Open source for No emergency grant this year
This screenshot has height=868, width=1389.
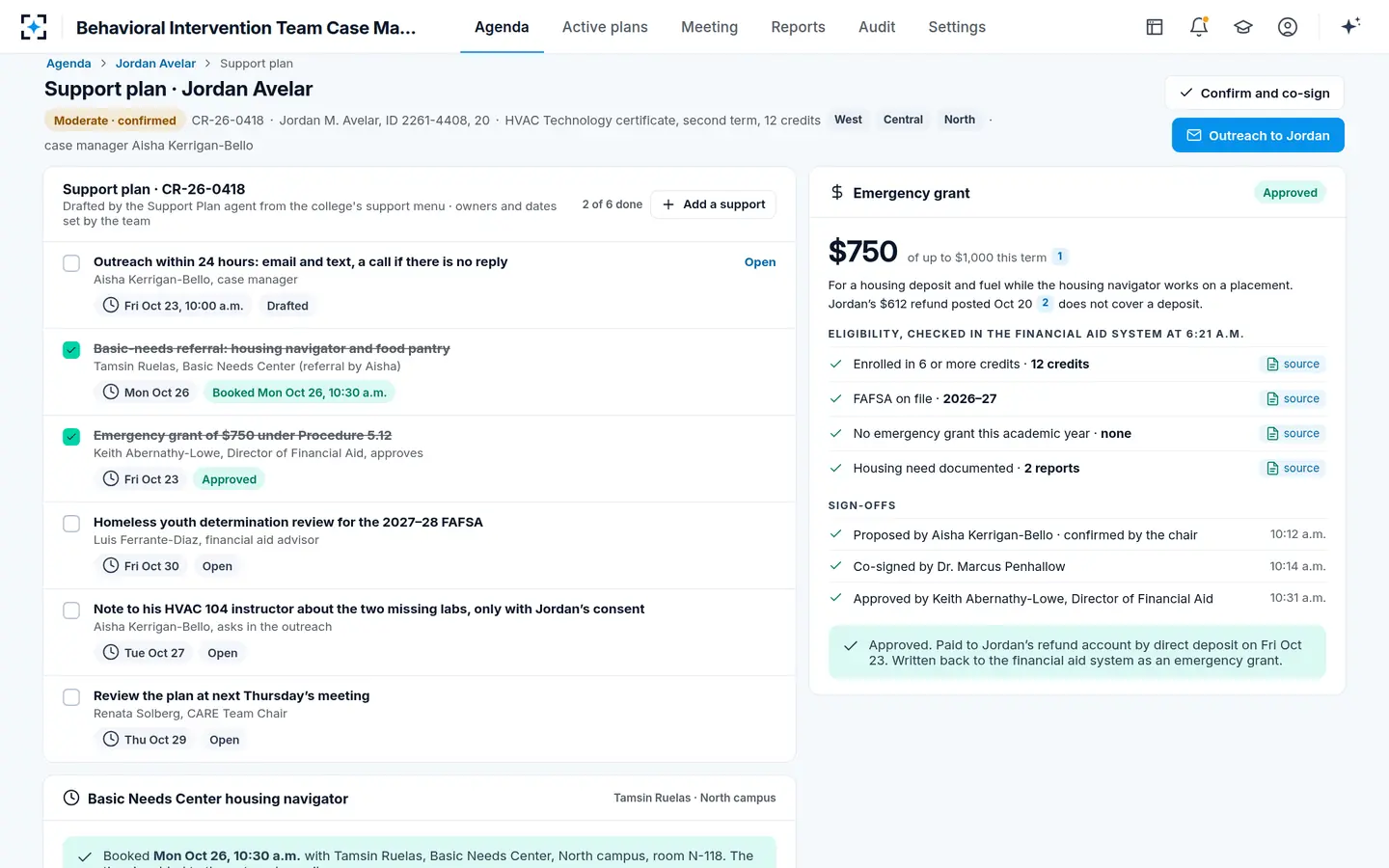(x=1293, y=434)
